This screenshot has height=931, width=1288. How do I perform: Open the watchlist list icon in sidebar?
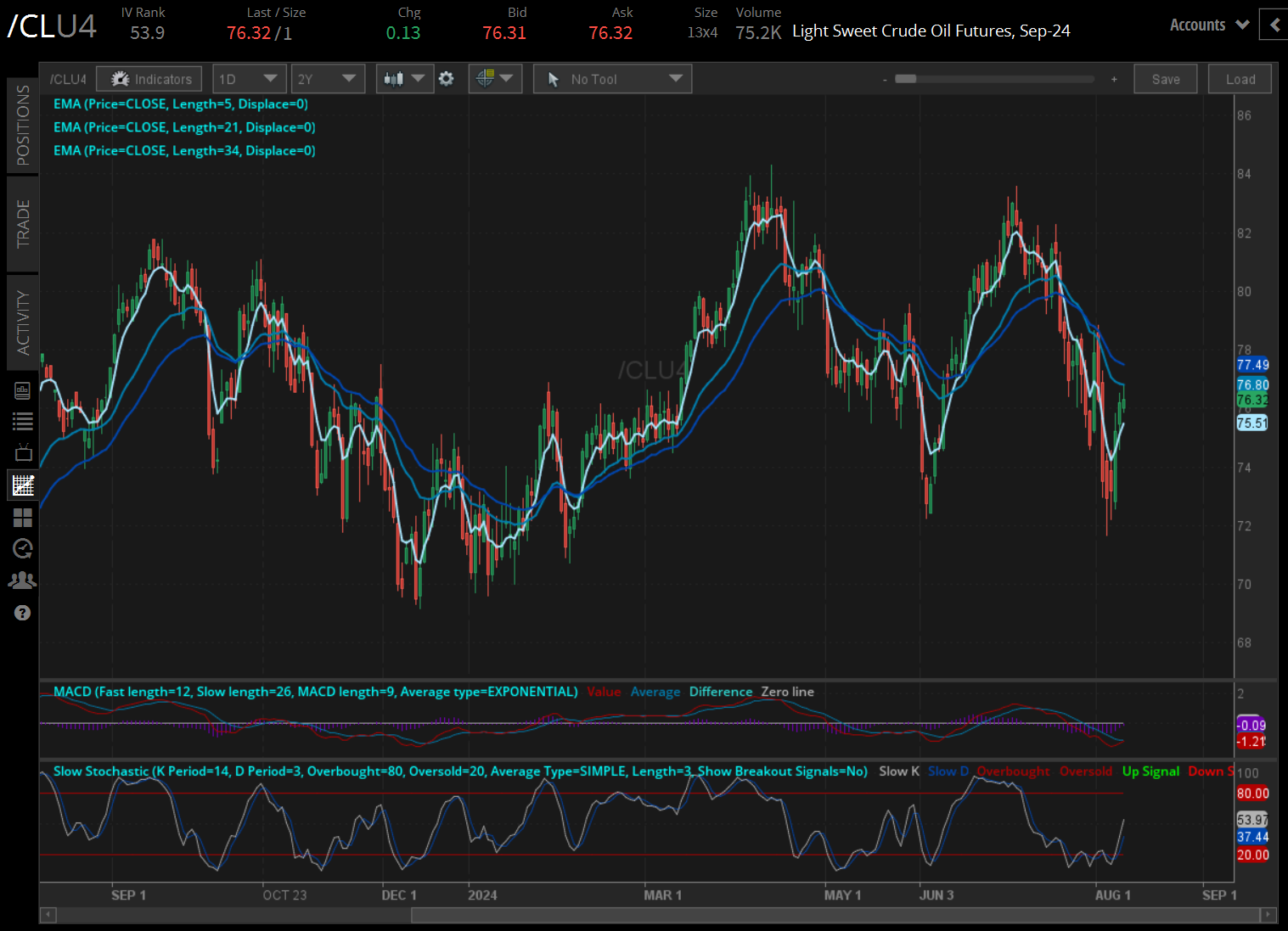point(23,421)
